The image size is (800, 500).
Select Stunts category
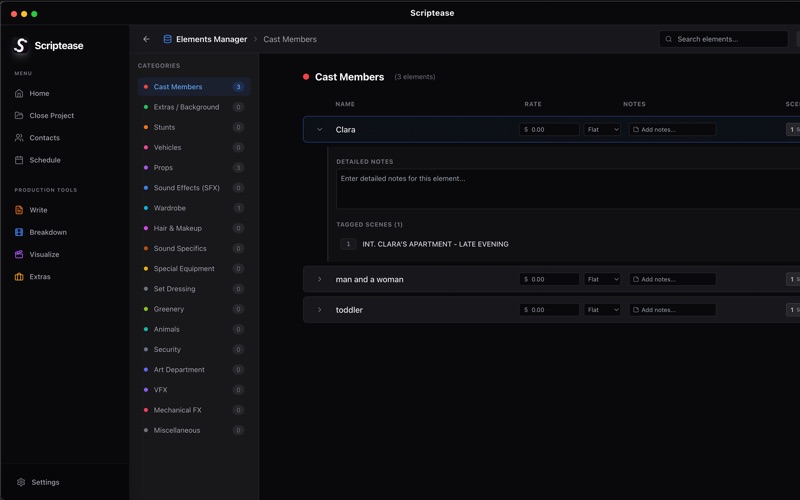pos(193,127)
